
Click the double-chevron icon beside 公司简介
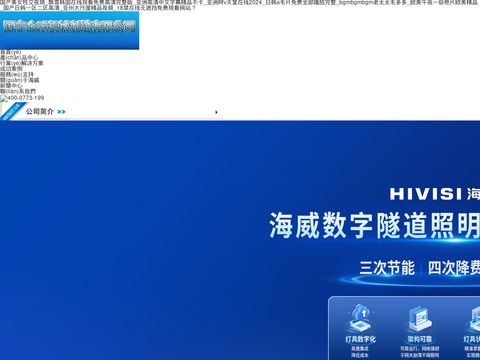coord(61,112)
